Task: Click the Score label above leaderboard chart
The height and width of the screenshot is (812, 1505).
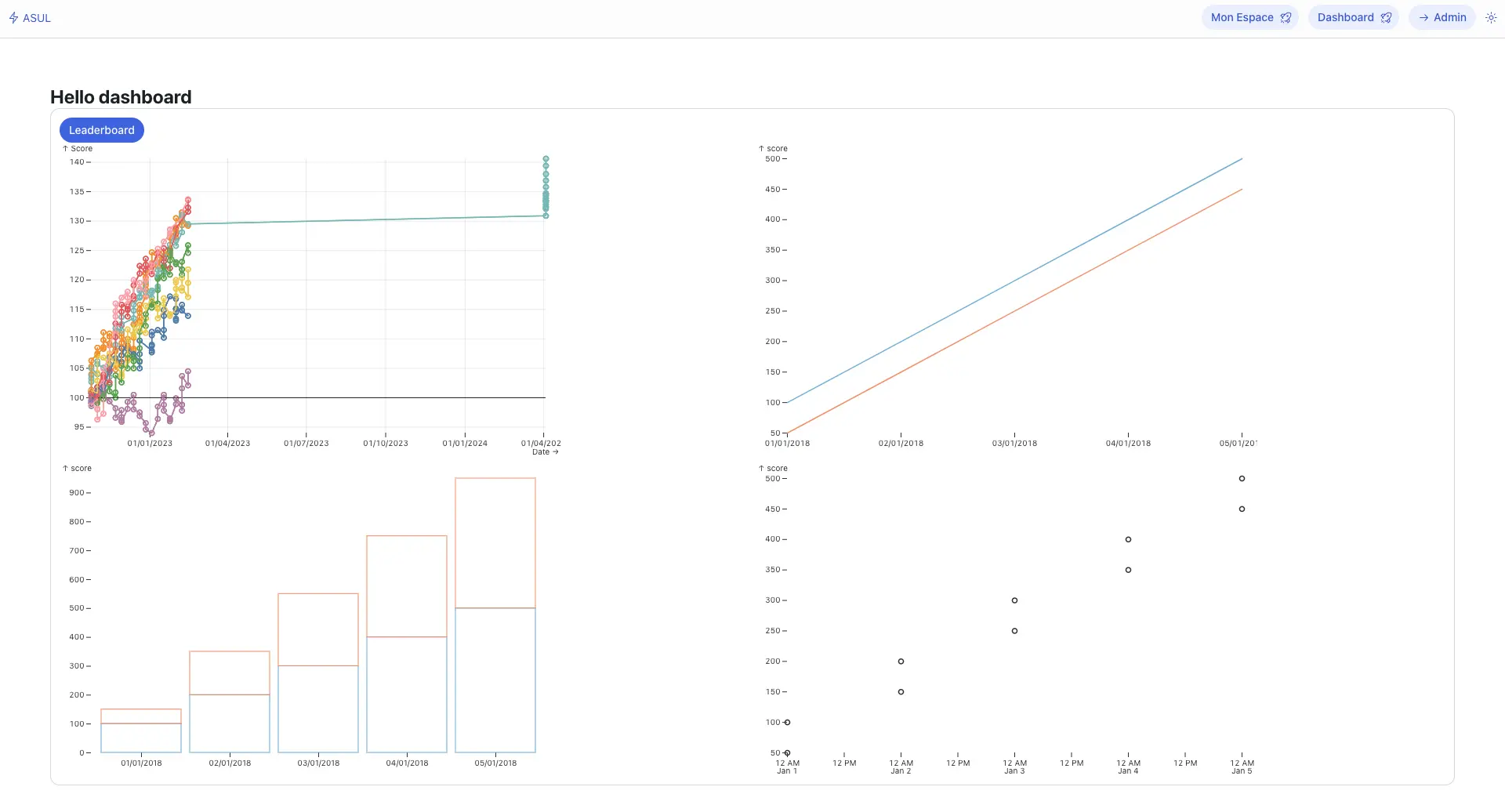Action: 78,149
